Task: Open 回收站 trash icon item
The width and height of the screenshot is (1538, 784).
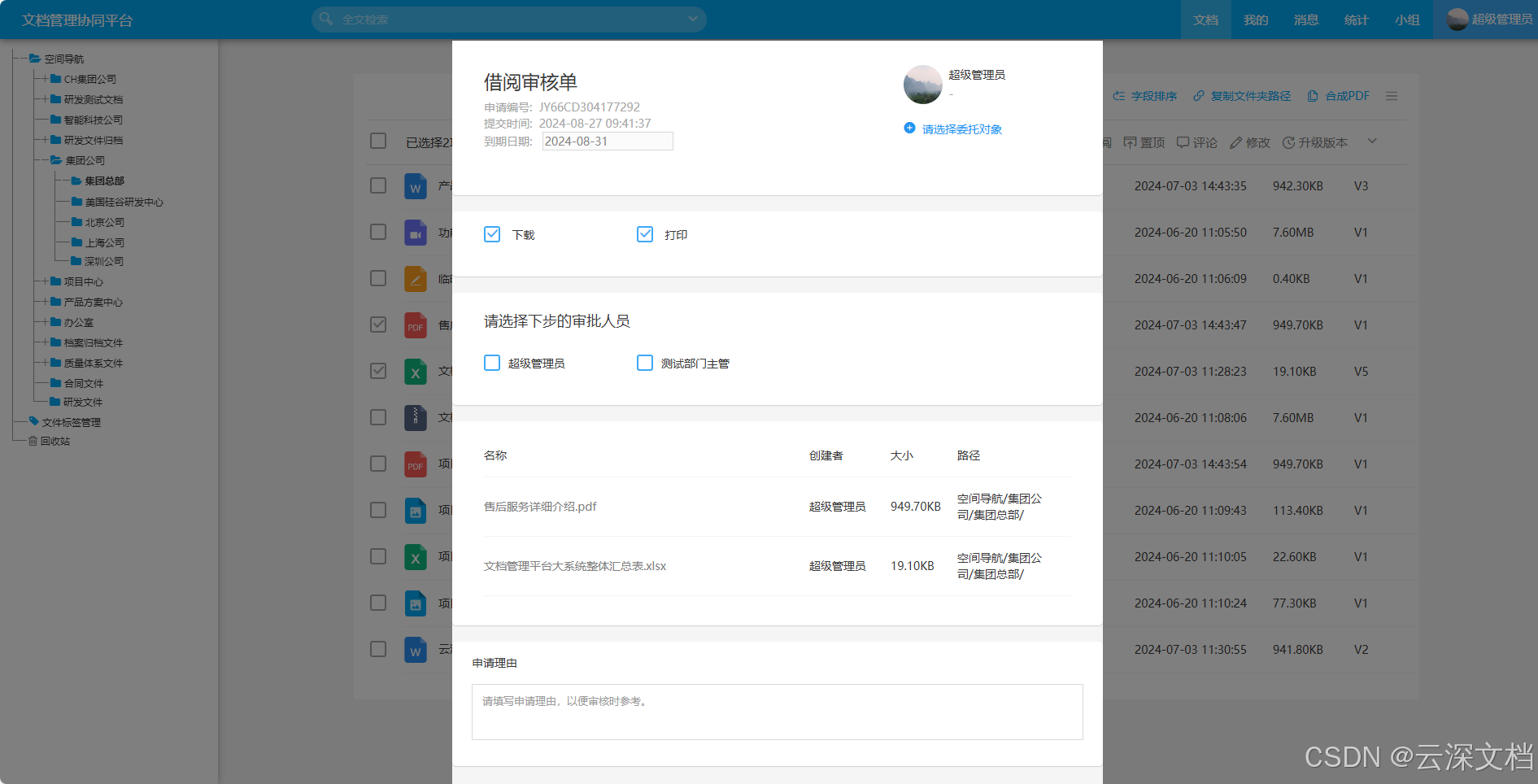Action: (33, 441)
